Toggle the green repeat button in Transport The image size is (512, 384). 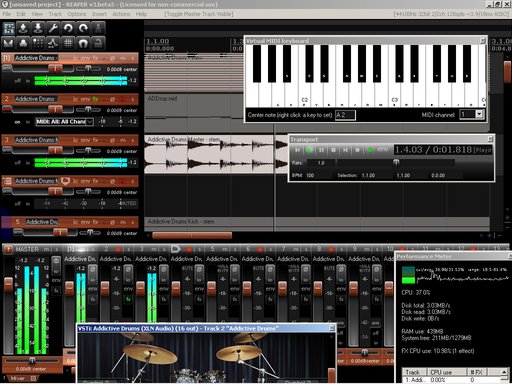click(370, 150)
